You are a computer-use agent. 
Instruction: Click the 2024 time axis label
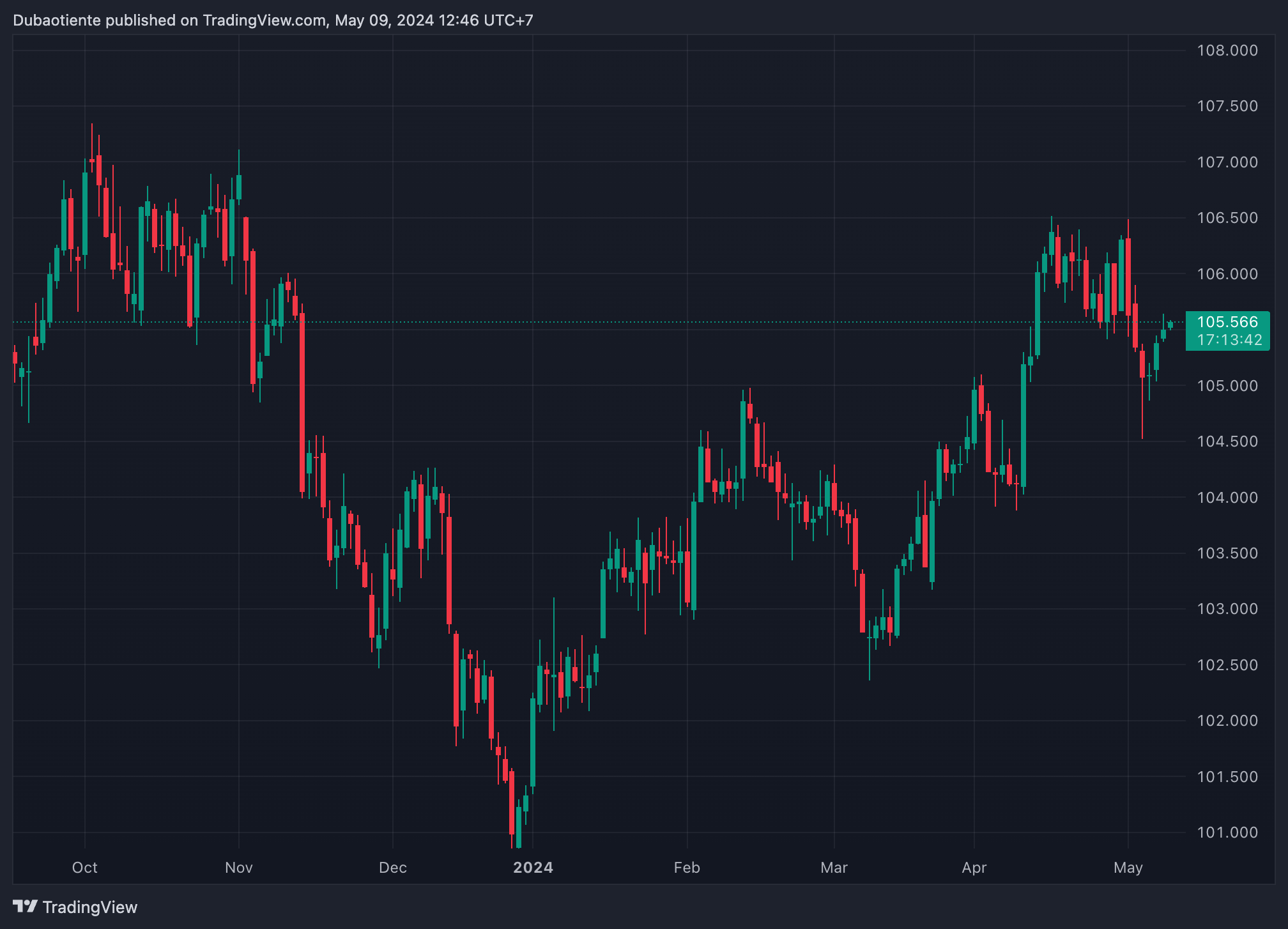coord(533,868)
